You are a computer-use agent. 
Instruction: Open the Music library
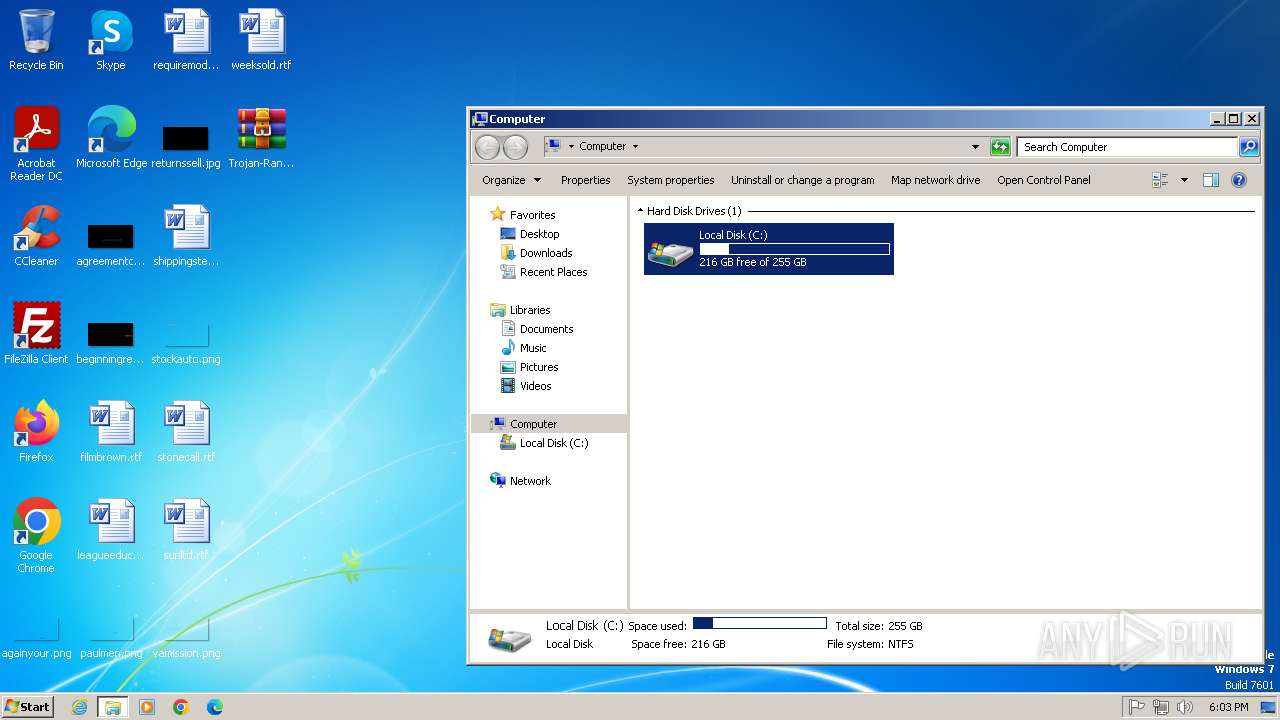click(x=533, y=348)
